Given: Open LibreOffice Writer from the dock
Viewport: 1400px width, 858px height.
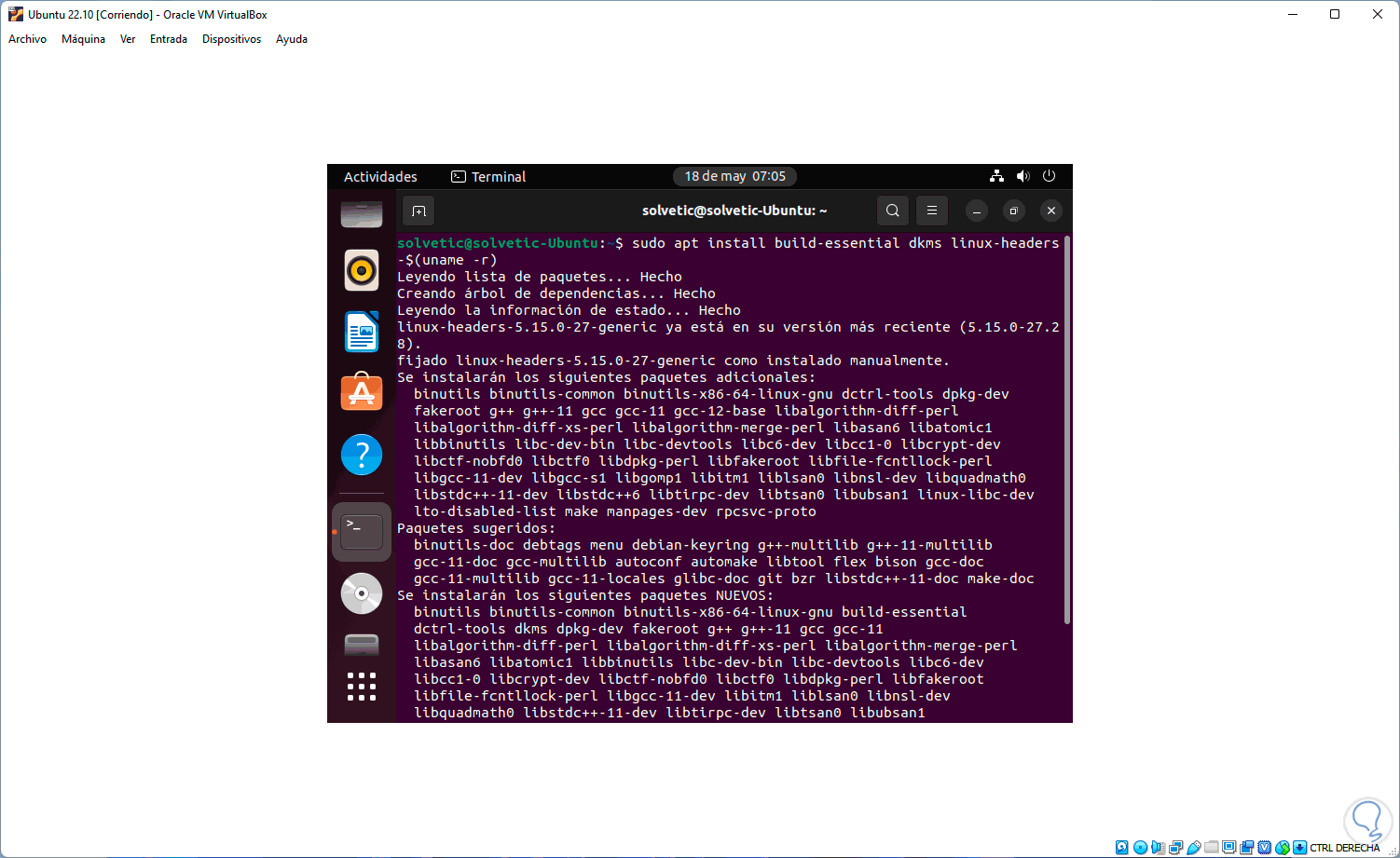Looking at the screenshot, I should pyautogui.click(x=362, y=332).
